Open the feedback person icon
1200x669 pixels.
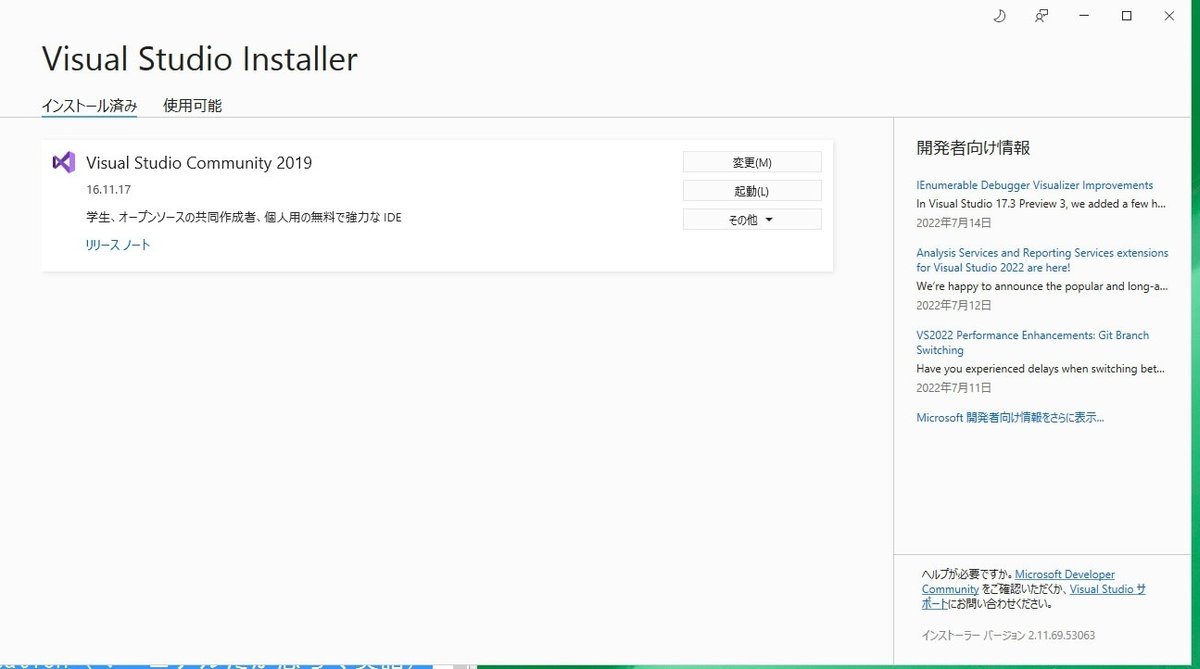[1042, 16]
